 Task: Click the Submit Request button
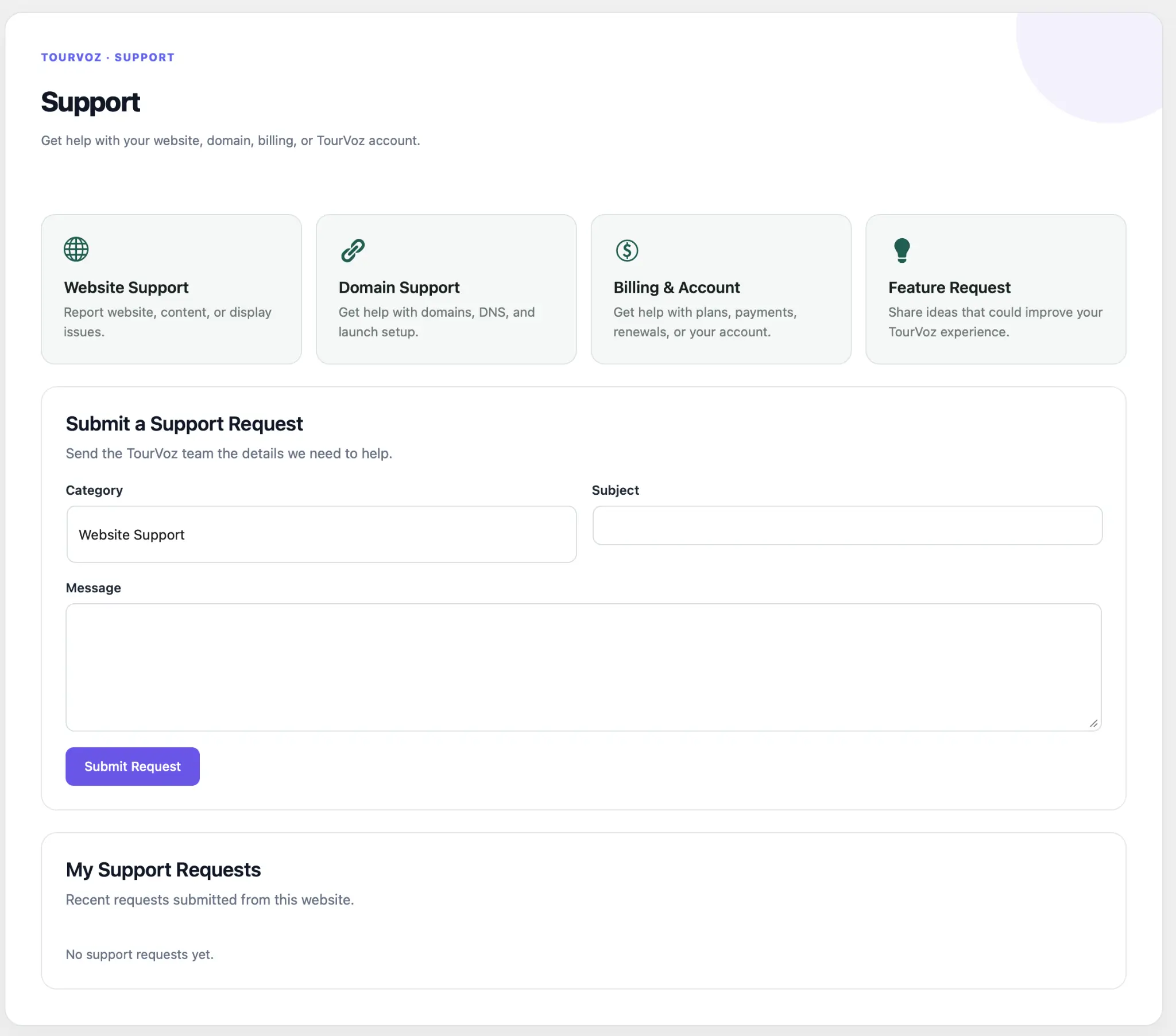(x=132, y=766)
